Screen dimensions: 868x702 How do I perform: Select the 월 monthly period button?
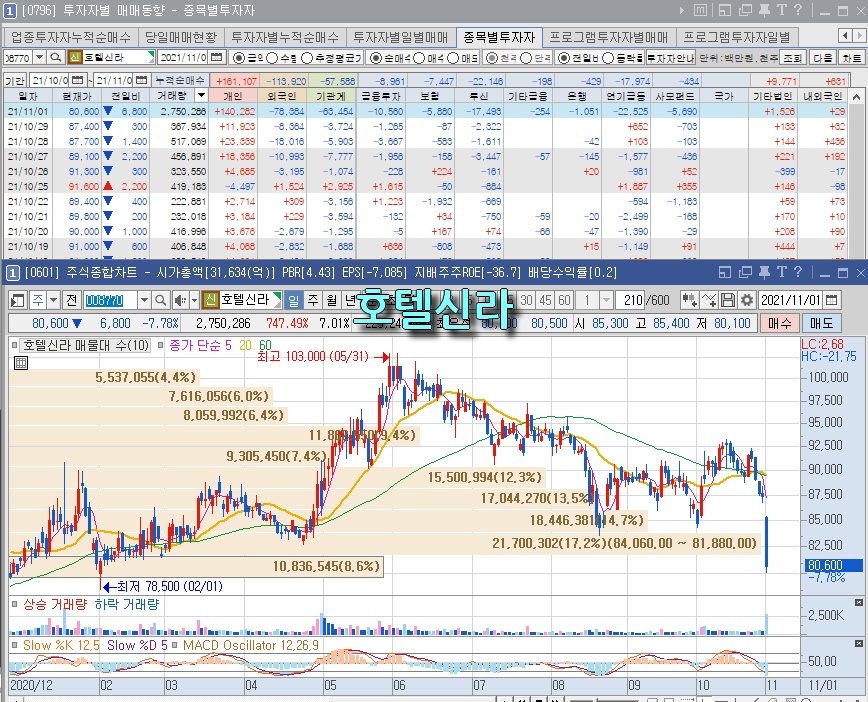point(332,300)
